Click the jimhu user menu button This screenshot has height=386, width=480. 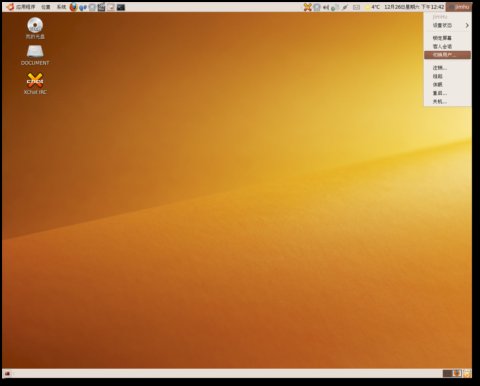(x=459, y=7)
